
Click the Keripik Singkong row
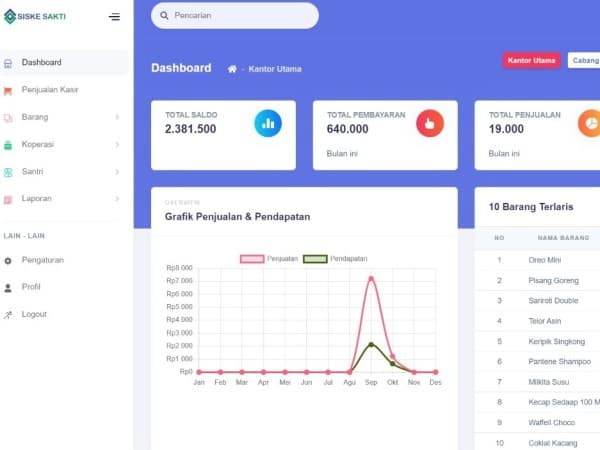click(x=537, y=341)
